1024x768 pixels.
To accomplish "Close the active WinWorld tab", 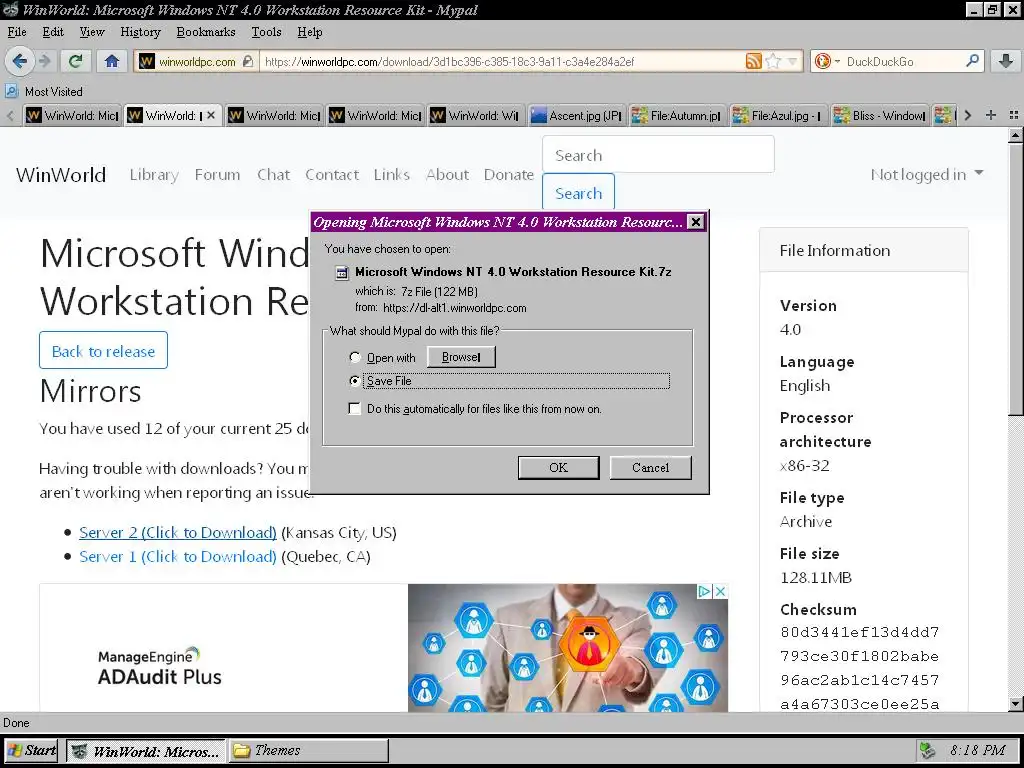I will tap(211, 115).
